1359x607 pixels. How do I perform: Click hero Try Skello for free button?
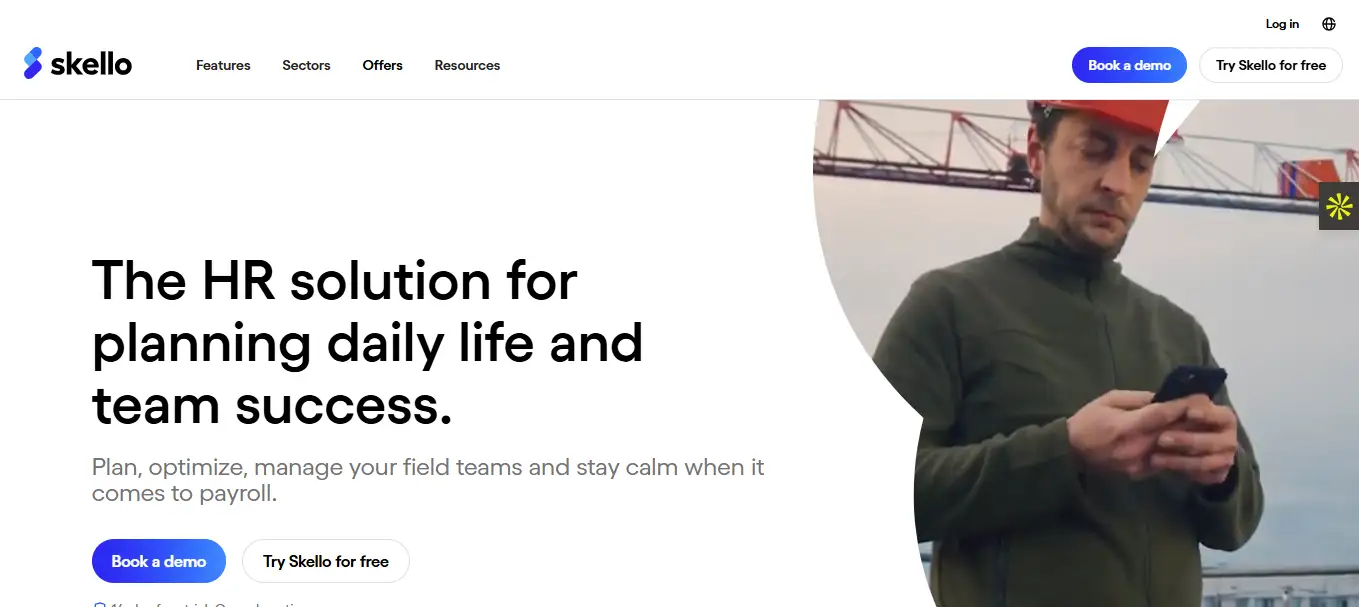326,561
